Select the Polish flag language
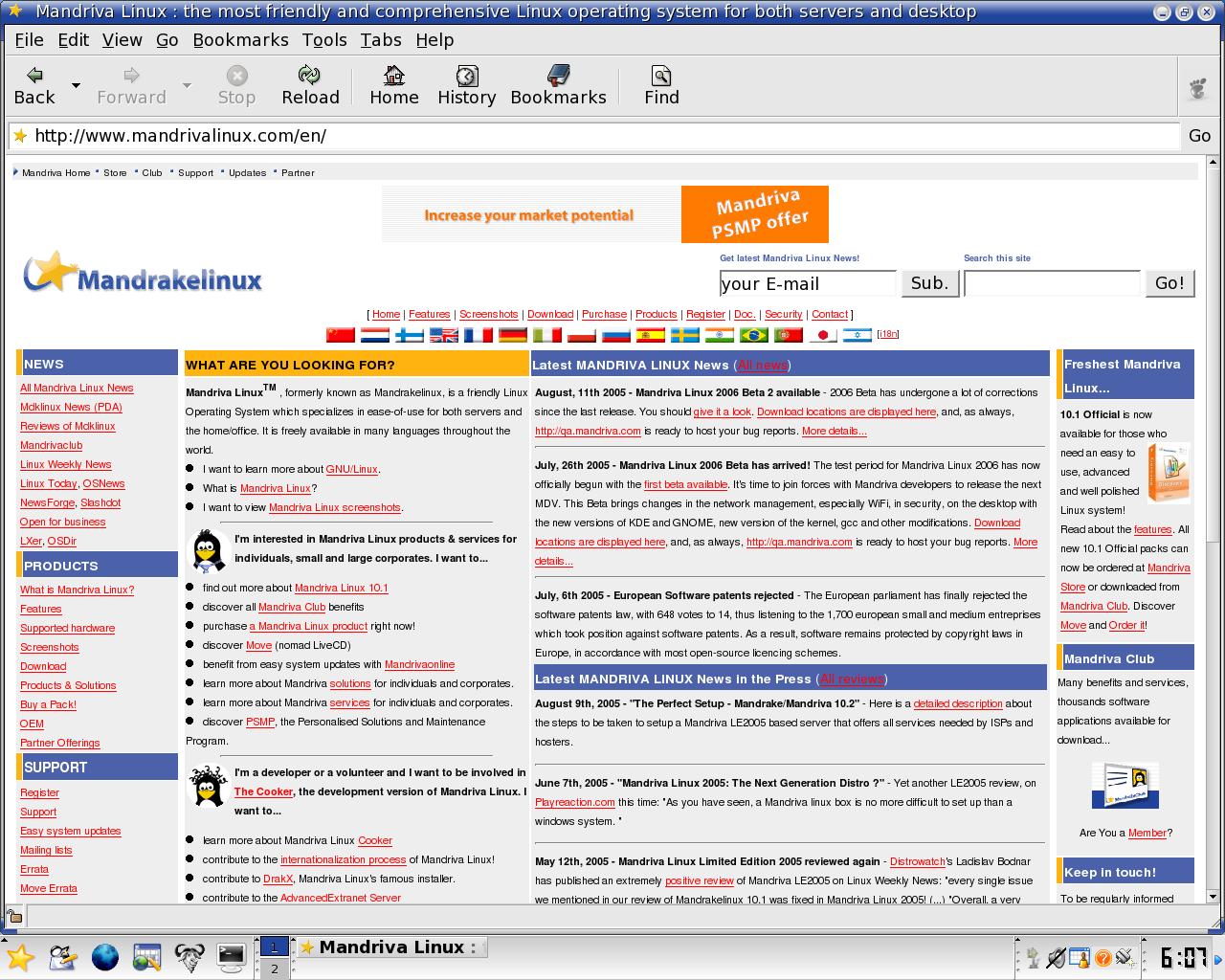Viewport: 1225px width, 980px height. pos(582,335)
